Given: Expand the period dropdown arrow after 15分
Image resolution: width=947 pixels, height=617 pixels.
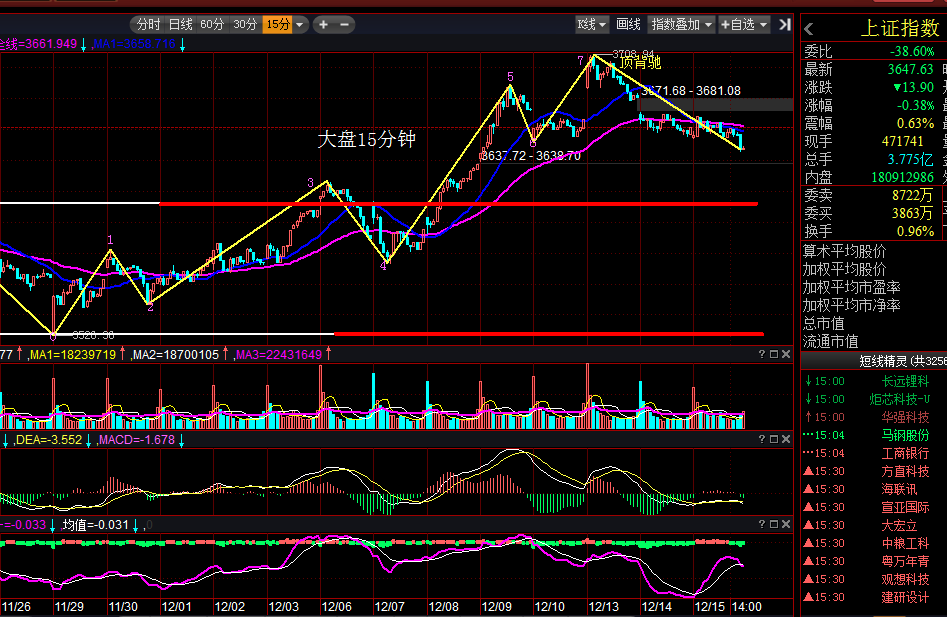Looking at the screenshot, I should 300,25.
